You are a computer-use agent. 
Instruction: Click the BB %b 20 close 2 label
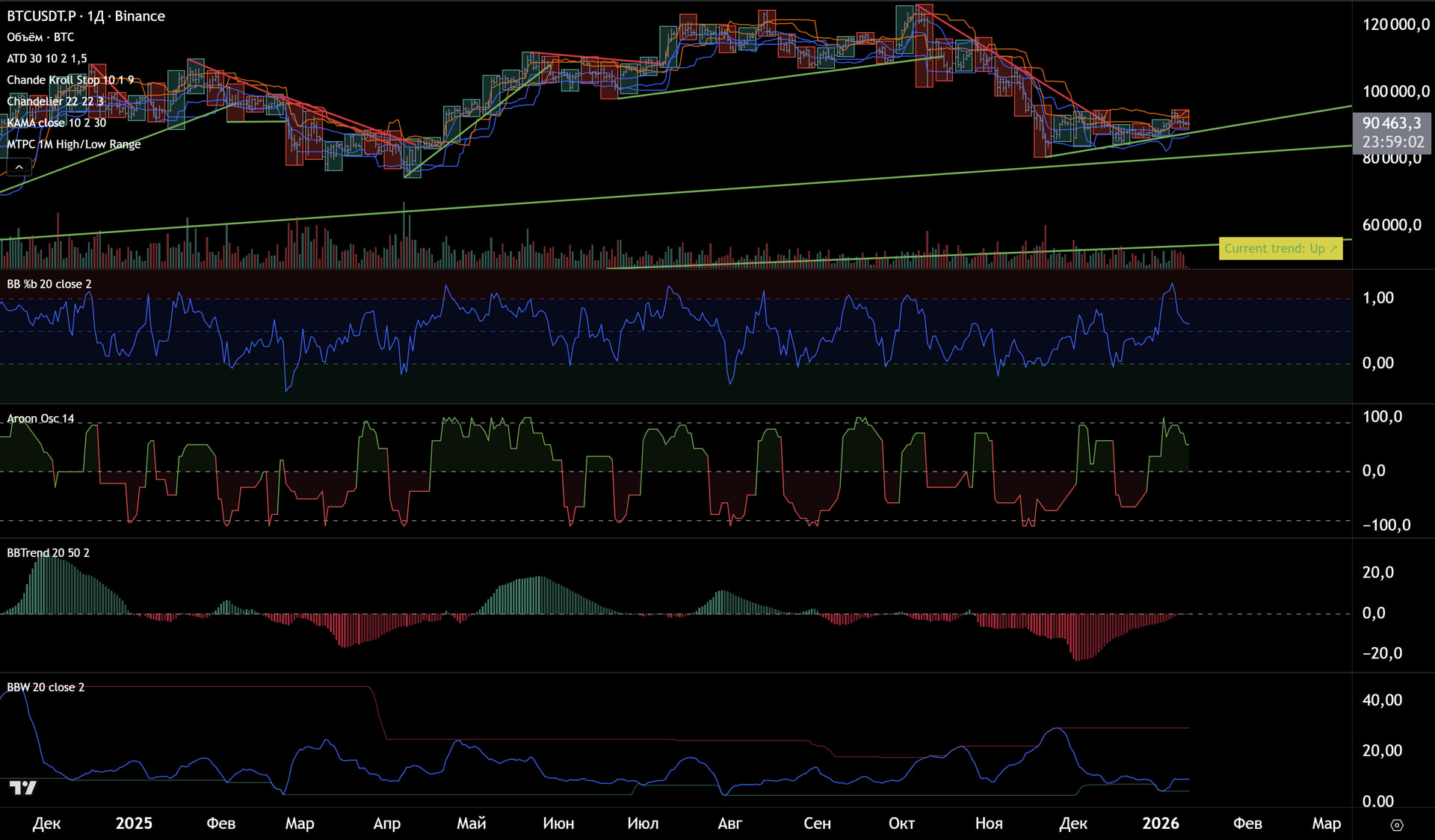point(49,284)
